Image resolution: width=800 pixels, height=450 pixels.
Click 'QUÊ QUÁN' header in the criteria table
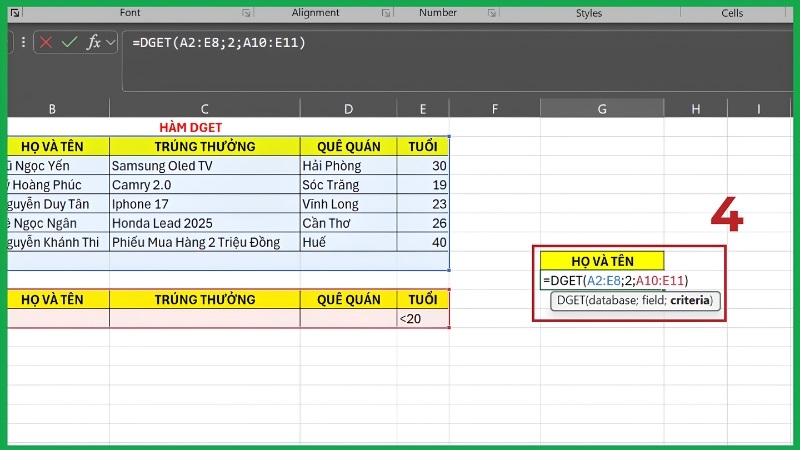348,299
